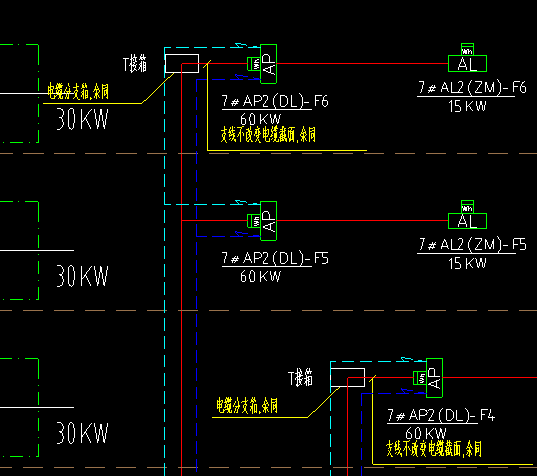Select the red feeder line between F5 AP and AL
The image size is (537, 476).
tap(362, 221)
